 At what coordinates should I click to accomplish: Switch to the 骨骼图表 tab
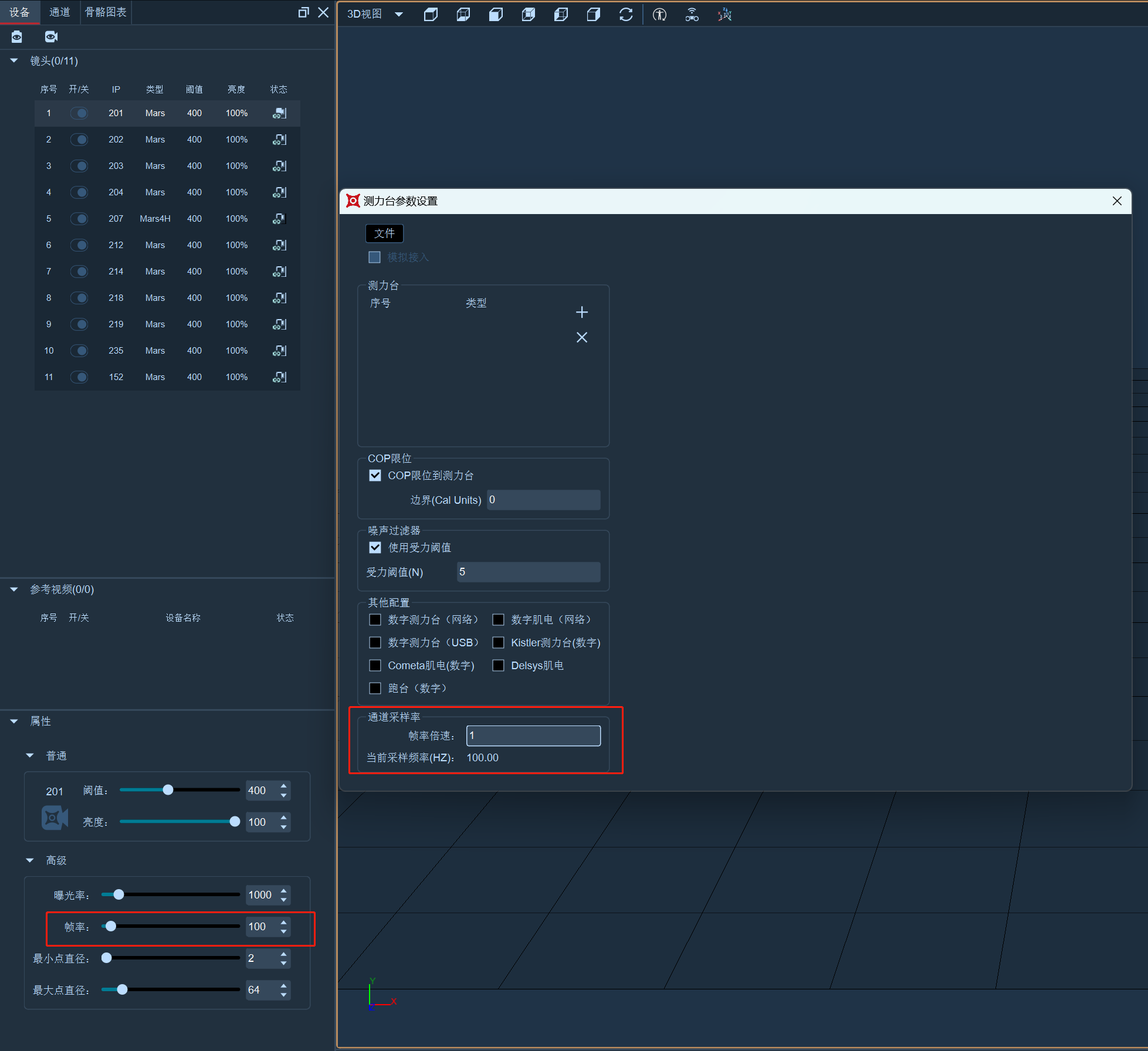(106, 12)
